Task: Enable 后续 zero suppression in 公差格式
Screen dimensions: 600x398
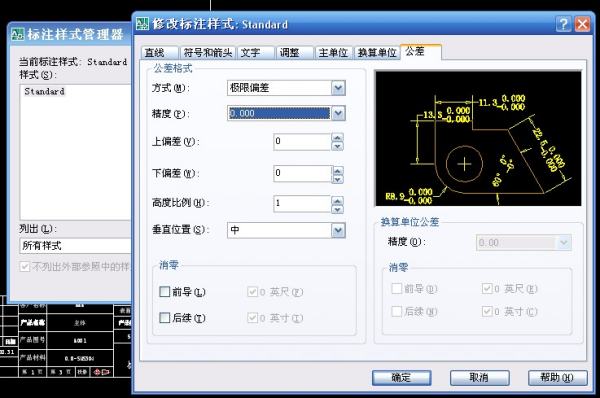Action: [165, 318]
